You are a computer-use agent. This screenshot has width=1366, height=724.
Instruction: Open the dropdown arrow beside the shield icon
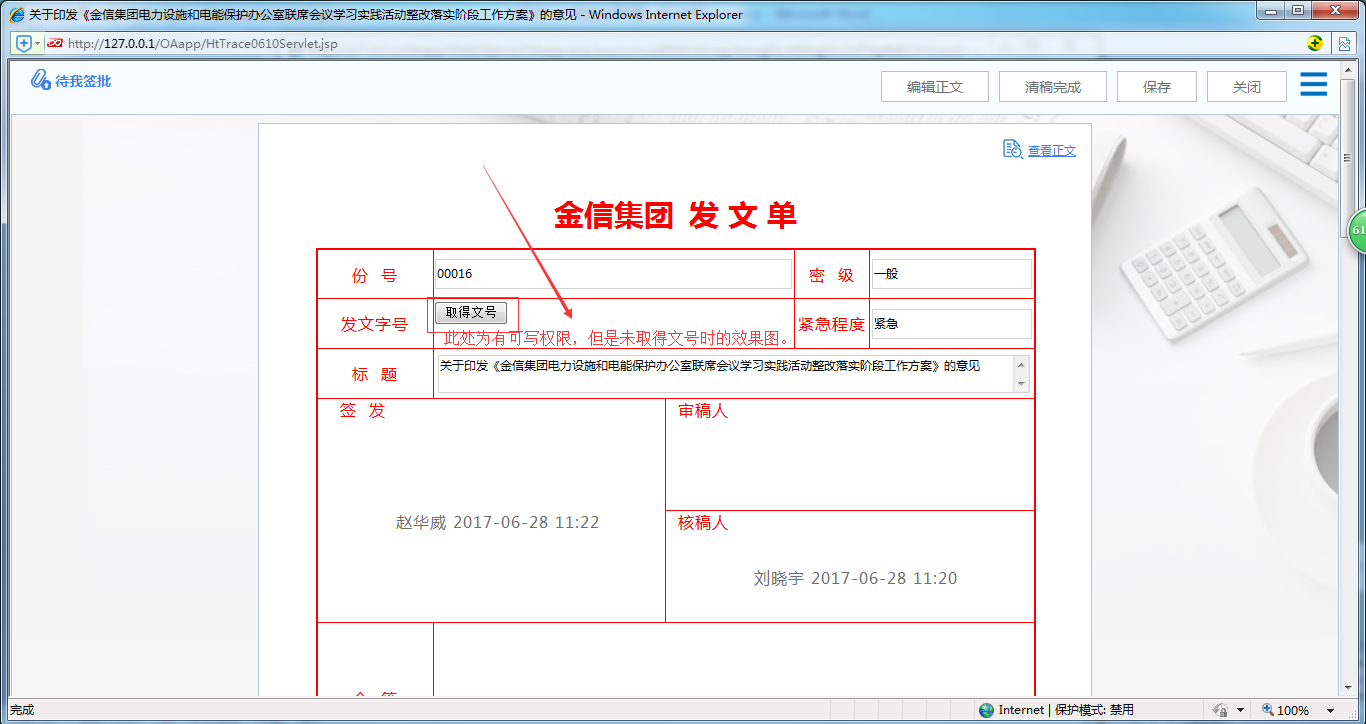1240,710
